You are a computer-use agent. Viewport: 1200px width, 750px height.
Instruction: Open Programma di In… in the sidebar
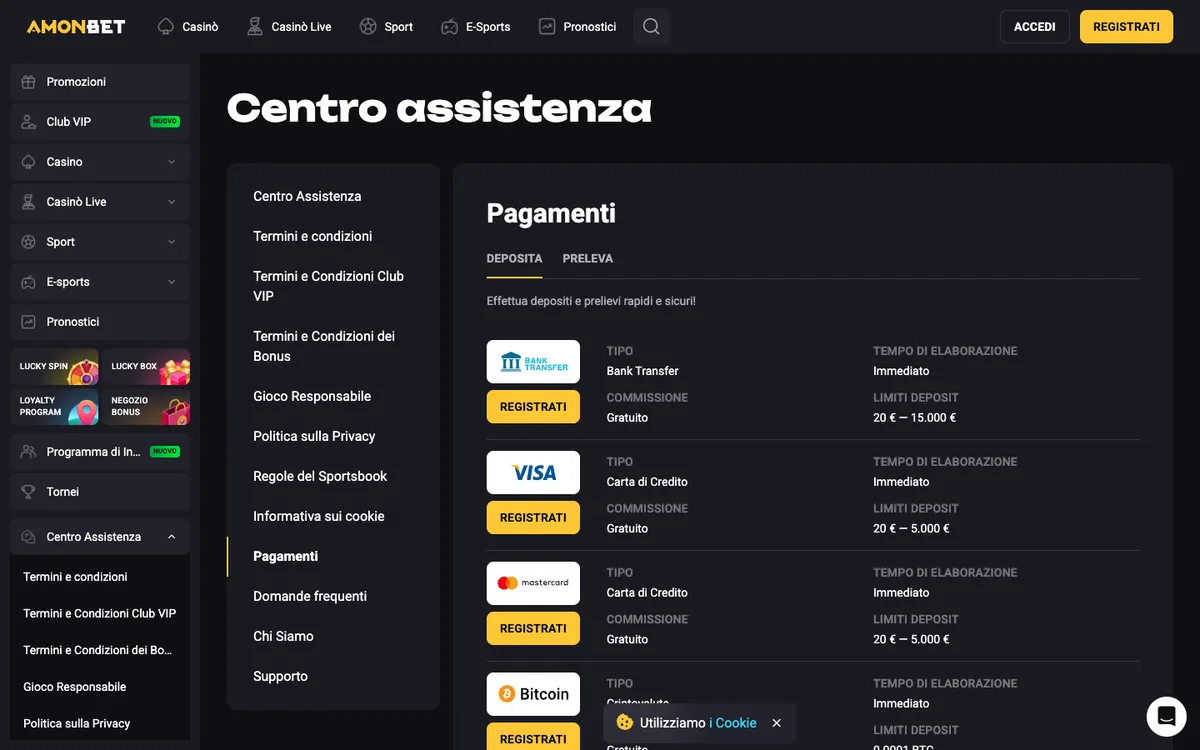100,452
